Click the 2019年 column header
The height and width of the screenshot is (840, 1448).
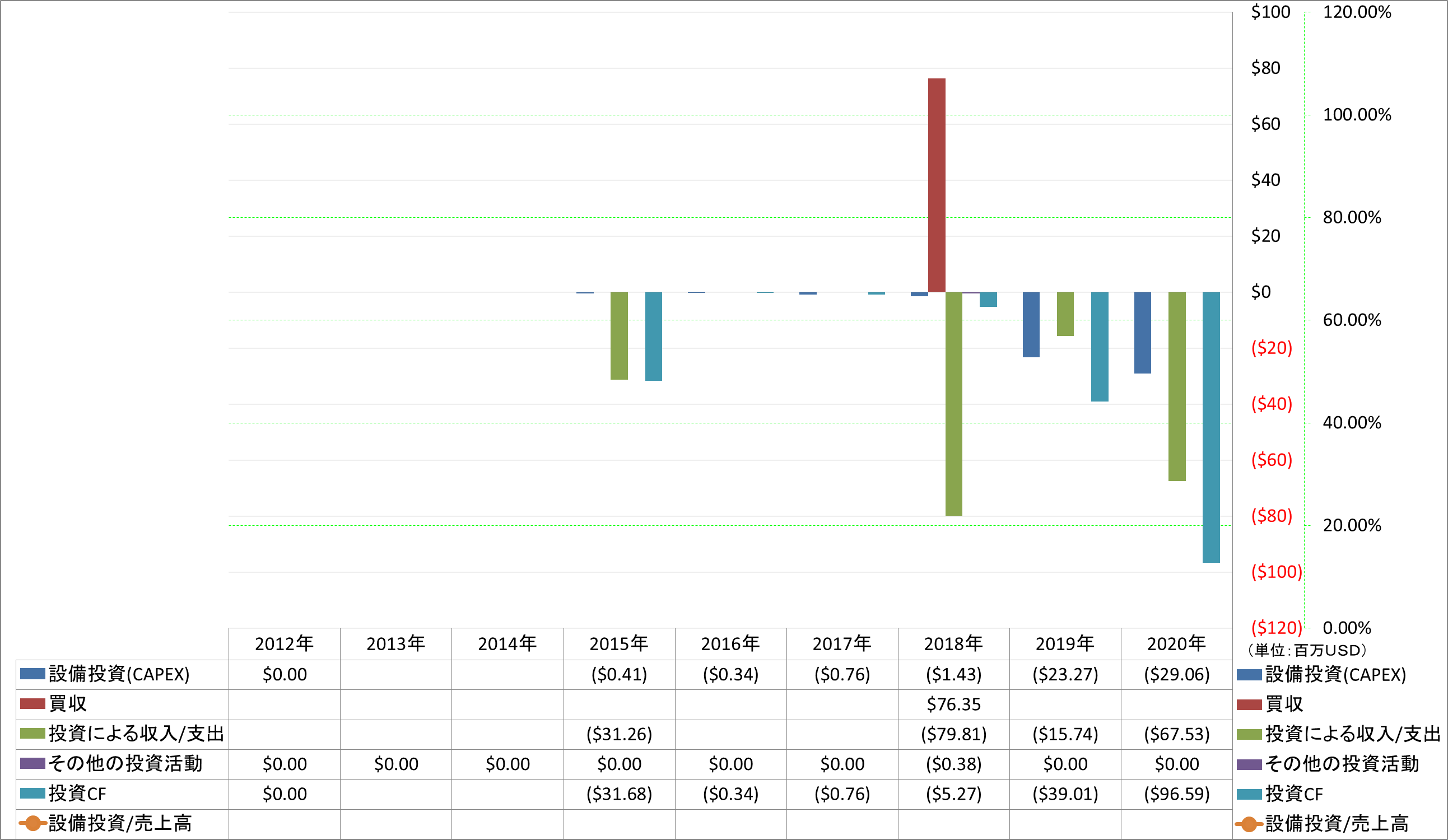(x=1065, y=644)
